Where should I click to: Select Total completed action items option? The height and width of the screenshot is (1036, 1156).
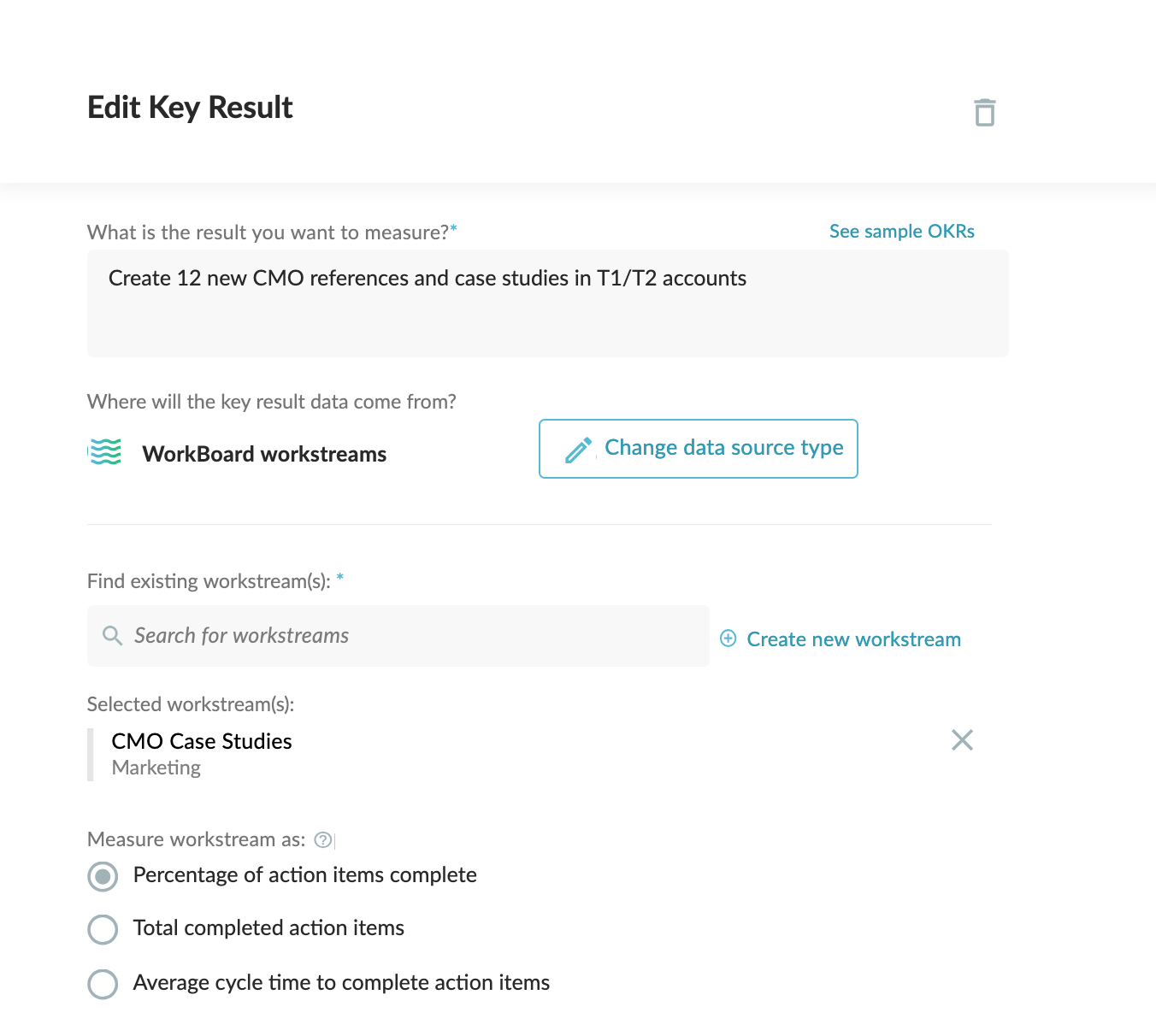point(103,929)
